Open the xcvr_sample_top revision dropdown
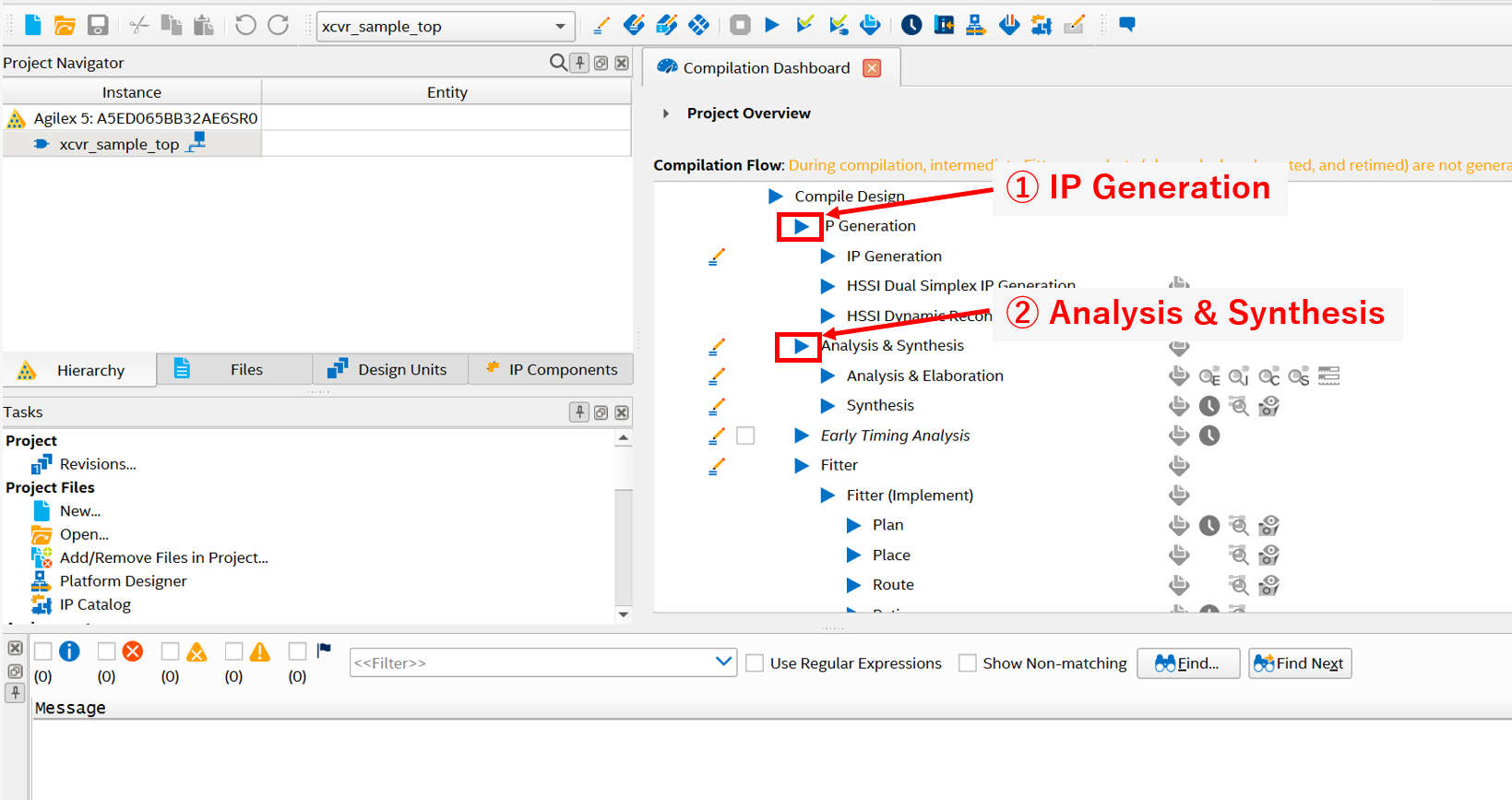This screenshot has height=800, width=1512. coord(559,27)
